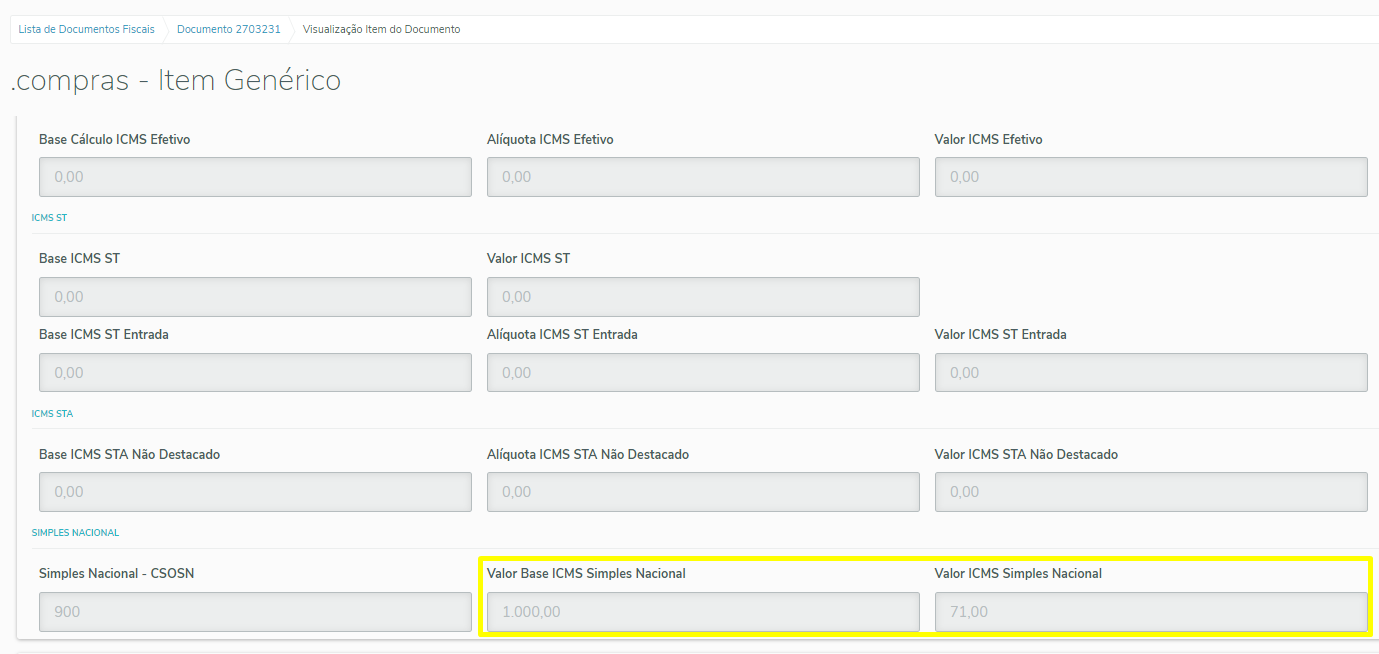Open Lista de Documentos Fiscais breadcrumb
This screenshot has height=654, width=1379.
[87, 30]
